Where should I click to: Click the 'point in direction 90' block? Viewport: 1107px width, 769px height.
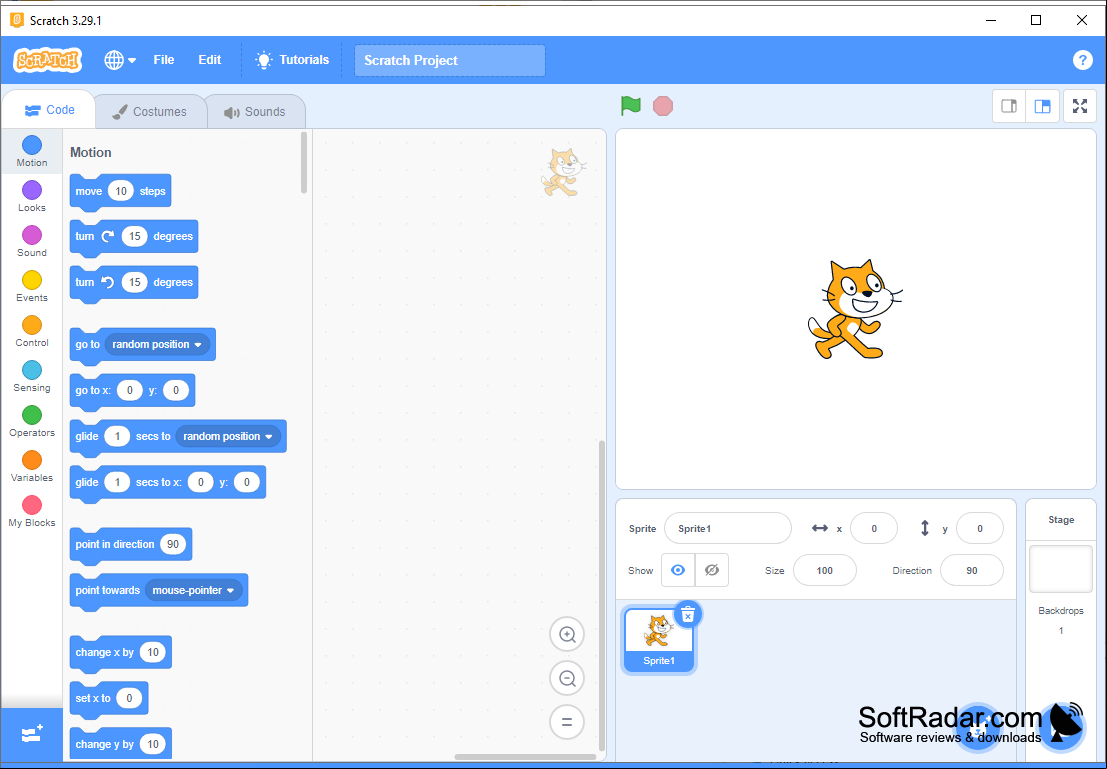pyautogui.click(x=131, y=544)
